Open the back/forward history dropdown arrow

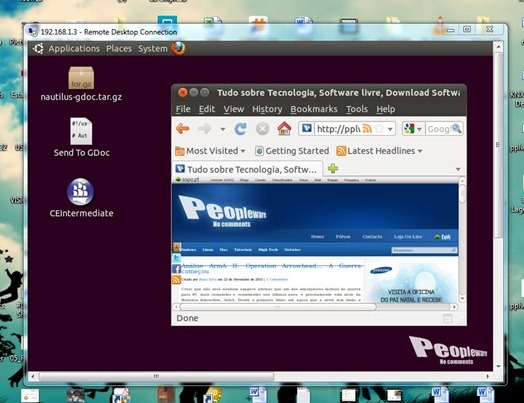pos(223,129)
